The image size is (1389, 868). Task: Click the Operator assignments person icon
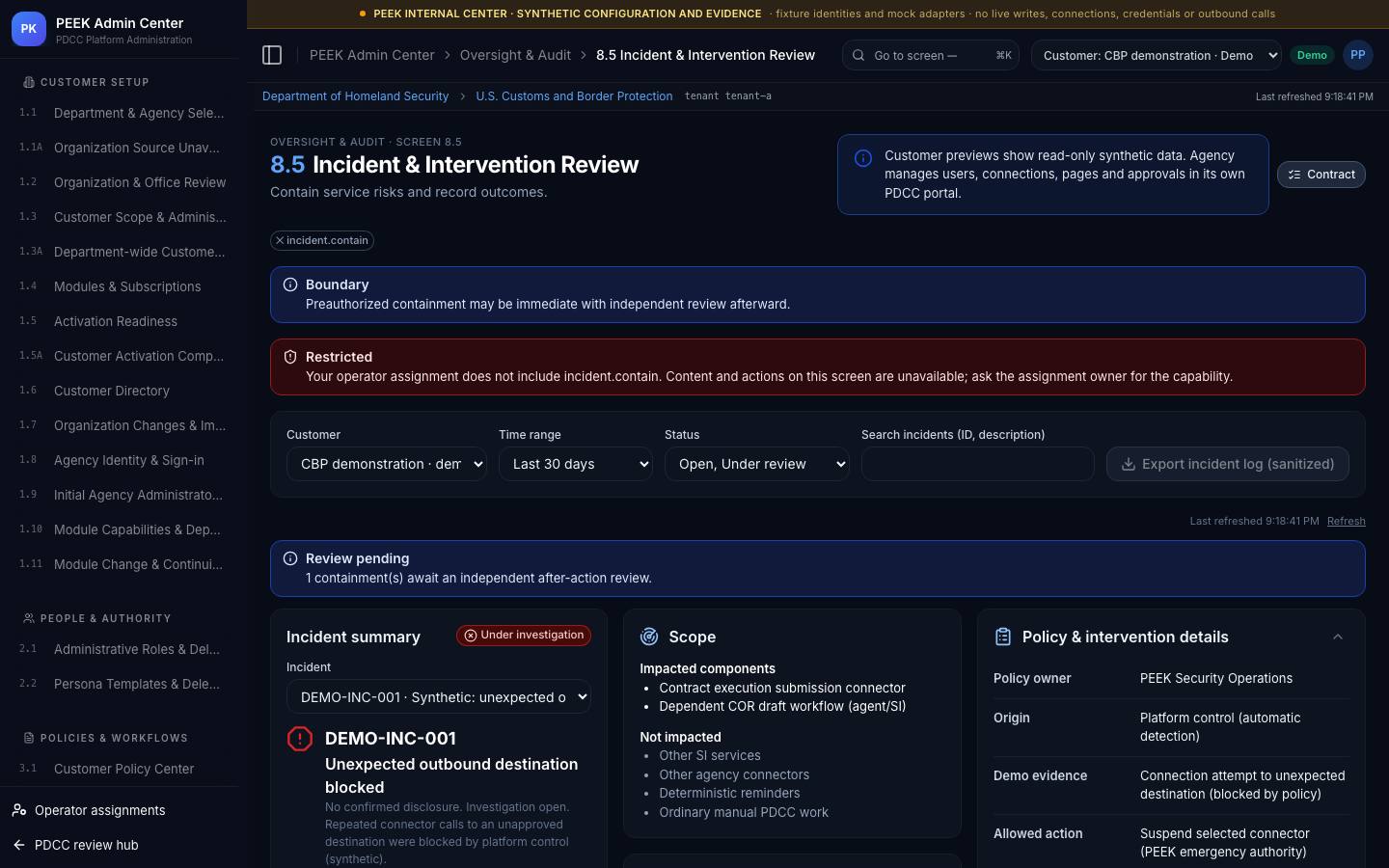pos(19,810)
